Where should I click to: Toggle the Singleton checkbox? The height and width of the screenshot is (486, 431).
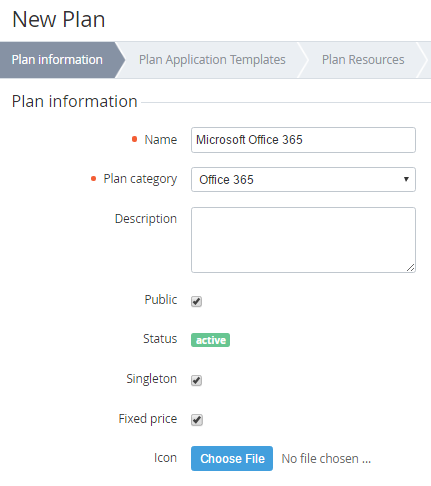coord(196,380)
